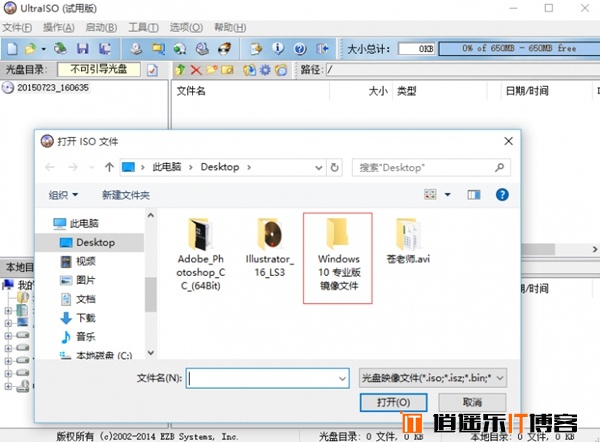Click the Up one level arrow in dialog
This screenshot has width=600, height=442.
pyautogui.click(x=109, y=167)
